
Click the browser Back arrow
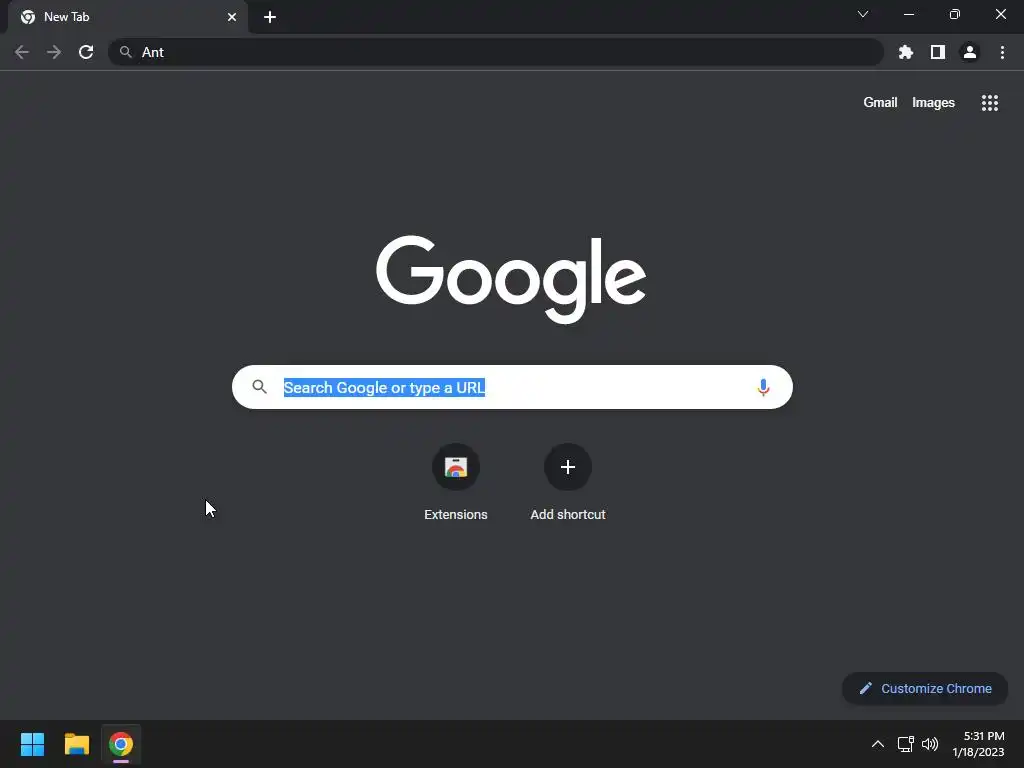tap(22, 52)
